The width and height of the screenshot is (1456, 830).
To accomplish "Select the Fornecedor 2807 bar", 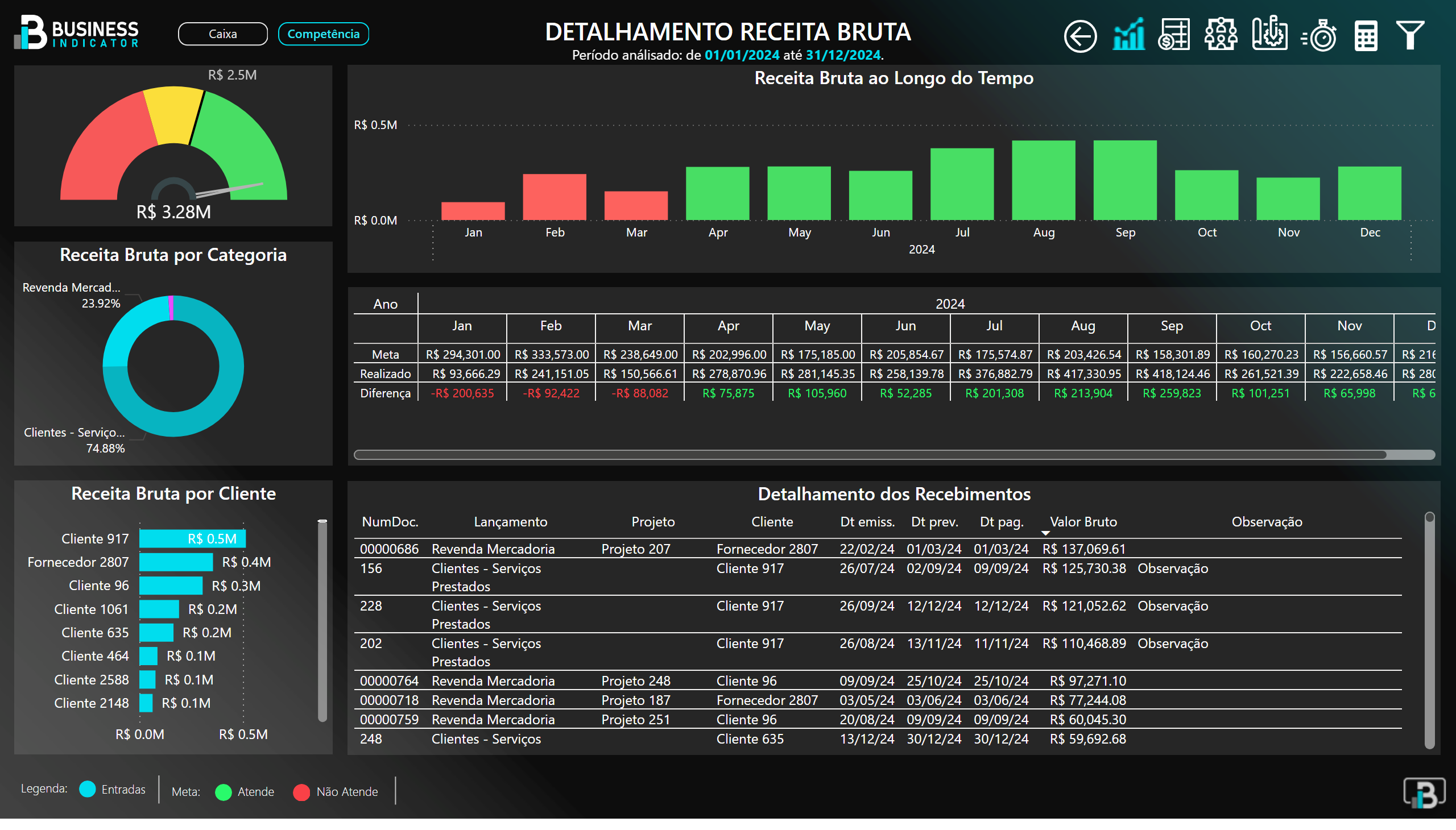I will [x=176, y=562].
